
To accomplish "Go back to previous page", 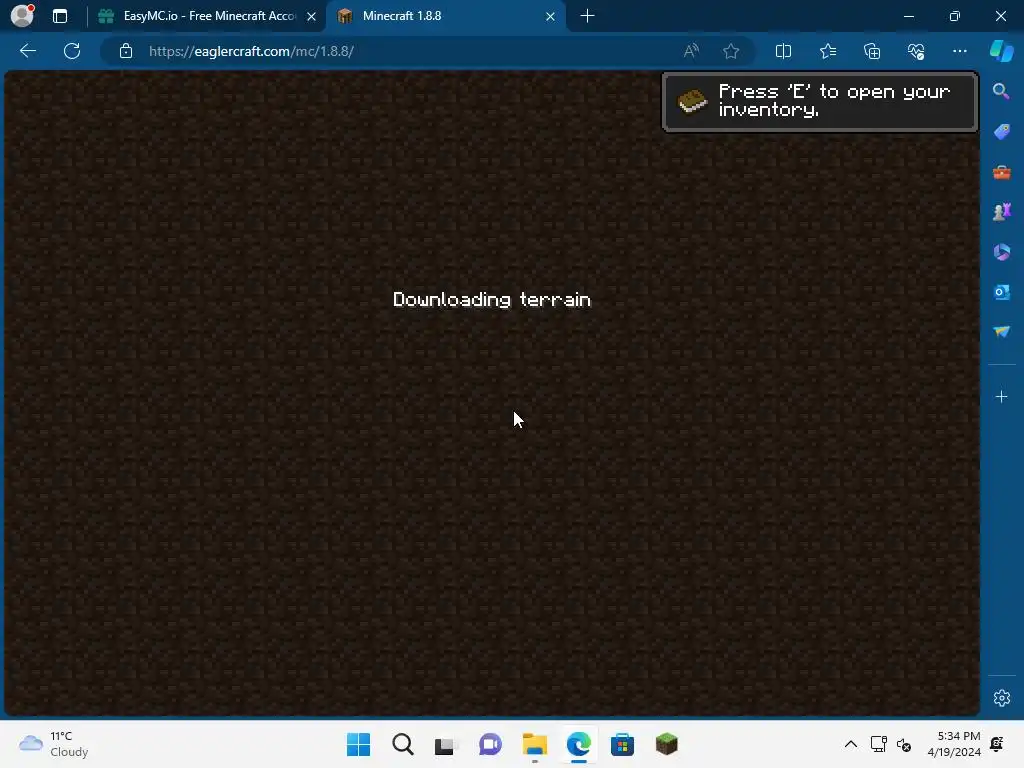I will point(27,51).
